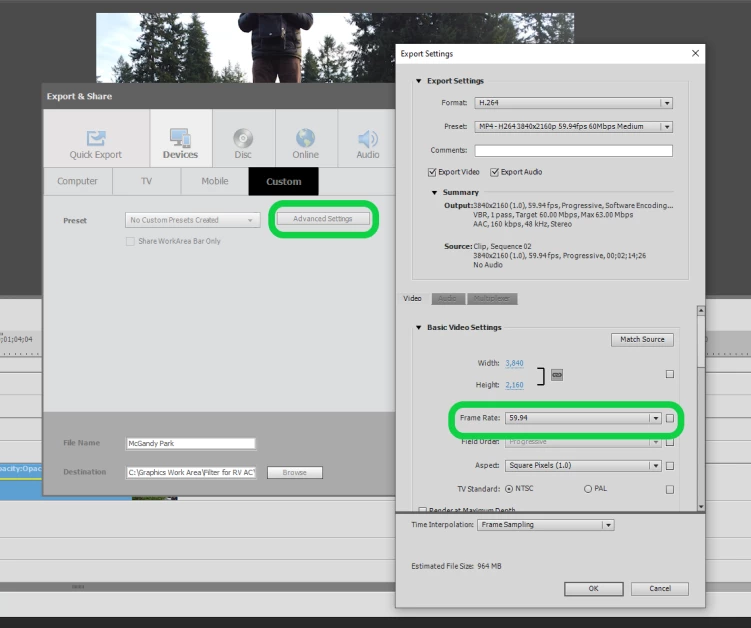Click the Estimated File Size 964 MB text

(456, 566)
